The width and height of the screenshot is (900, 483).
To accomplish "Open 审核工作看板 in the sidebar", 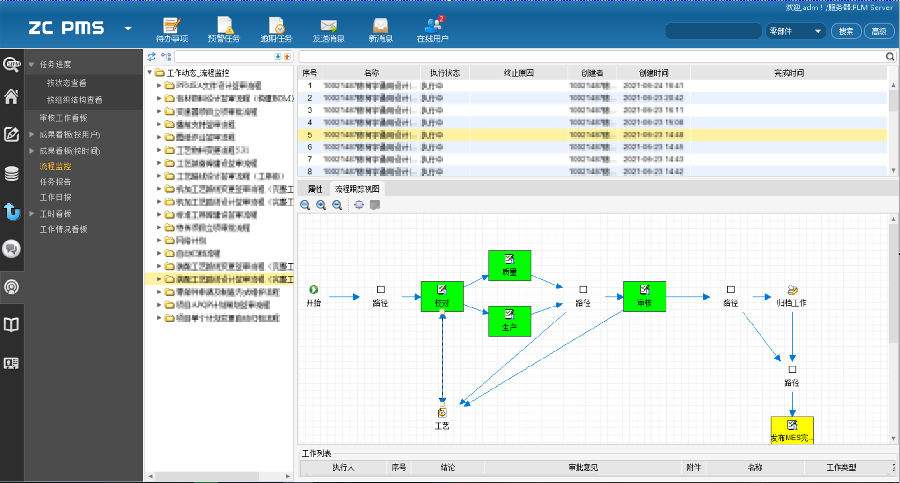I will pyautogui.click(x=63, y=118).
